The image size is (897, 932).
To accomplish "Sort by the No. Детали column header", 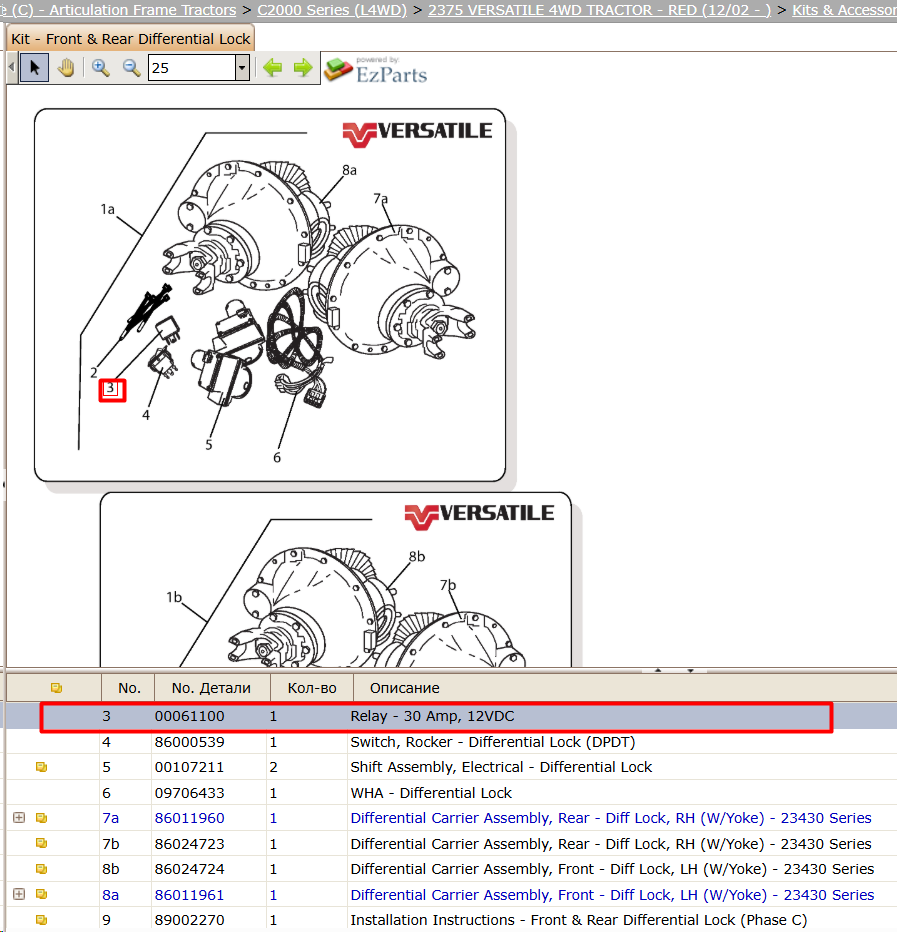I will click(x=211, y=688).
